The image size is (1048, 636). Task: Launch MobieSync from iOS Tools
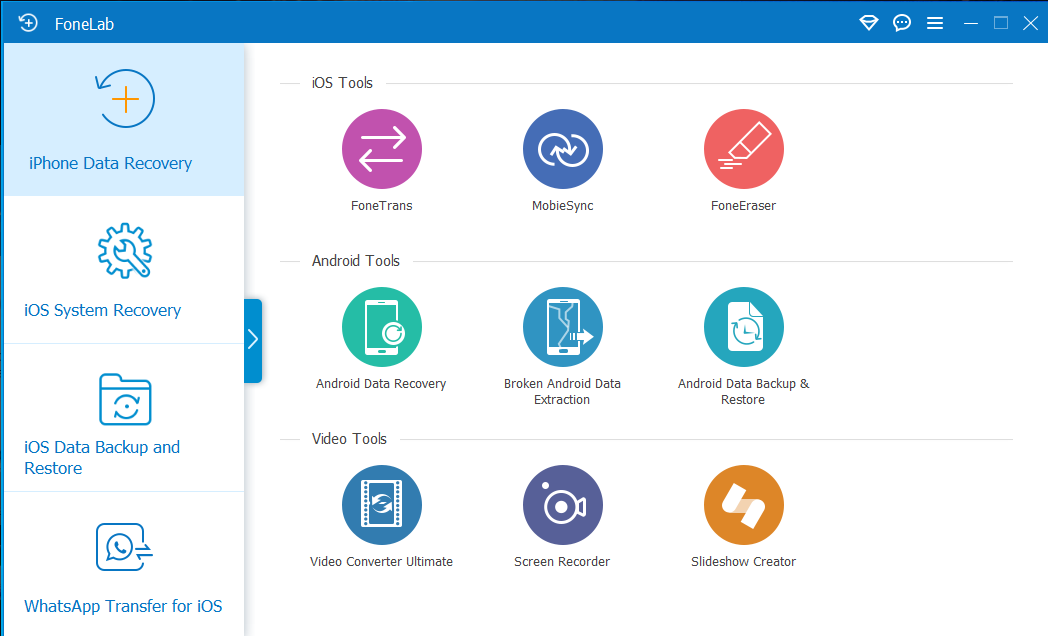(x=562, y=149)
